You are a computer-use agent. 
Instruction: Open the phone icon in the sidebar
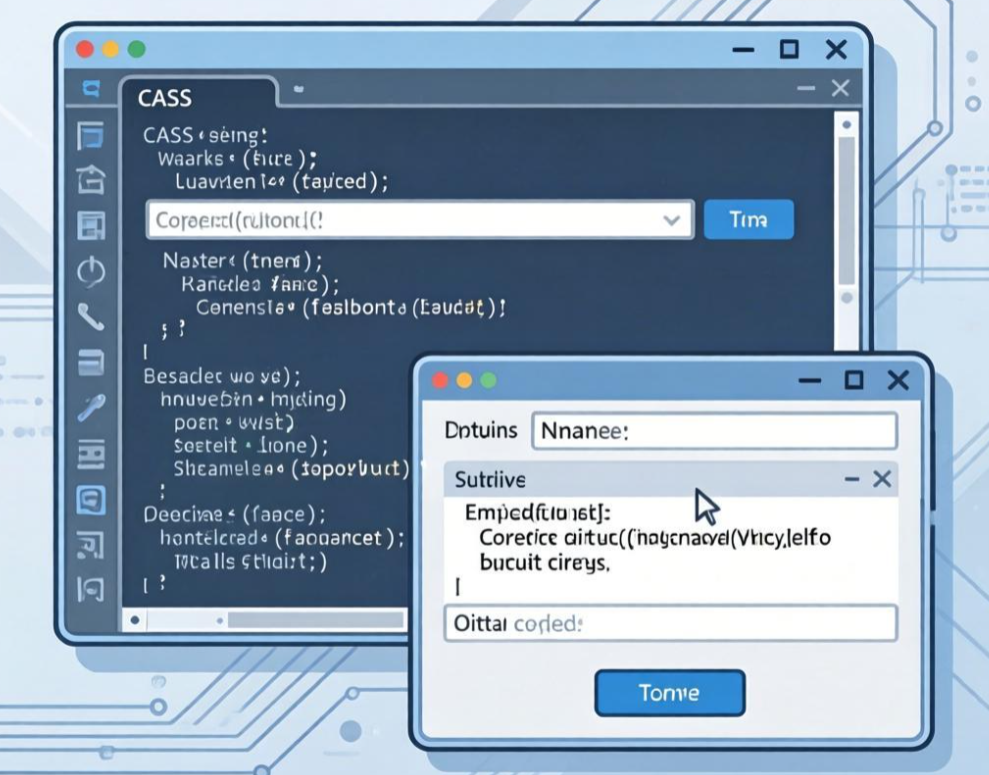click(92, 317)
